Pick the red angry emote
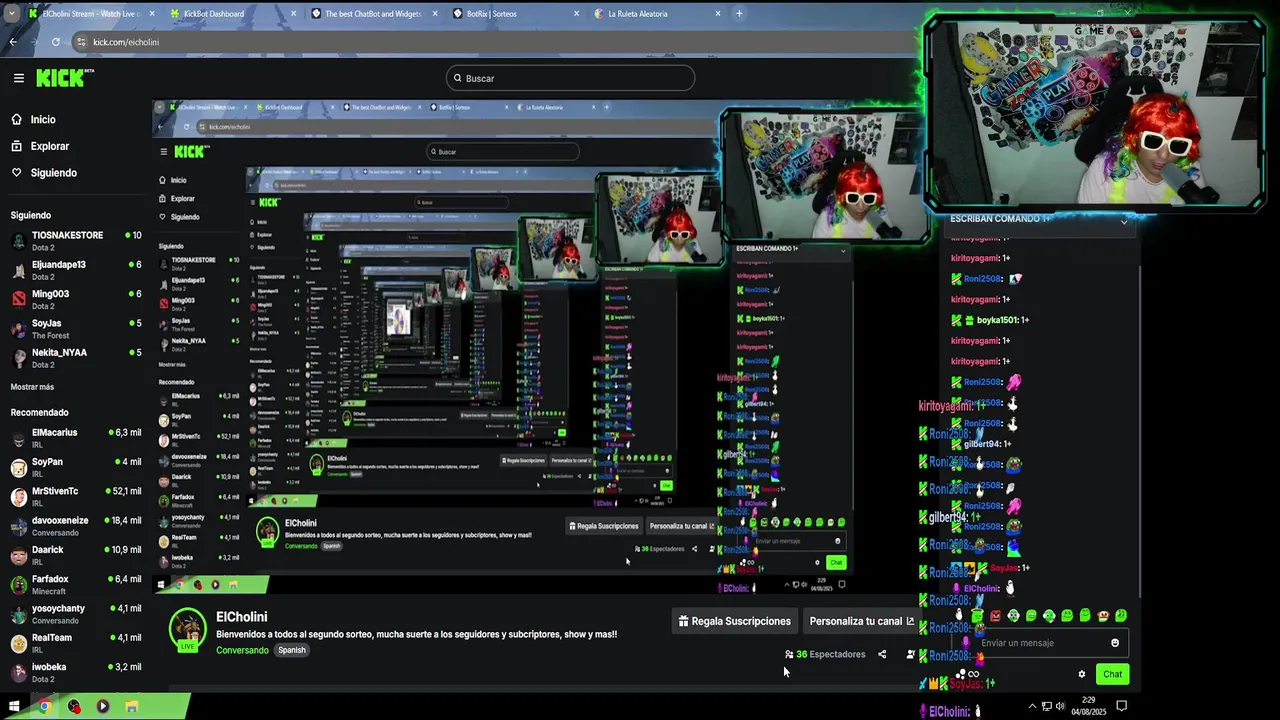This screenshot has width=1280, height=720. pyautogui.click(x=995, y=616)
